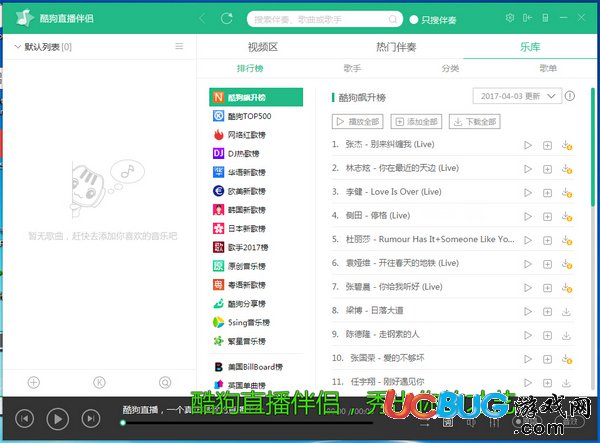Select the 欧美新歌榜 chart
Viewport: 600px width, 443px height.
pyautogui.click(x=256, y=191)
